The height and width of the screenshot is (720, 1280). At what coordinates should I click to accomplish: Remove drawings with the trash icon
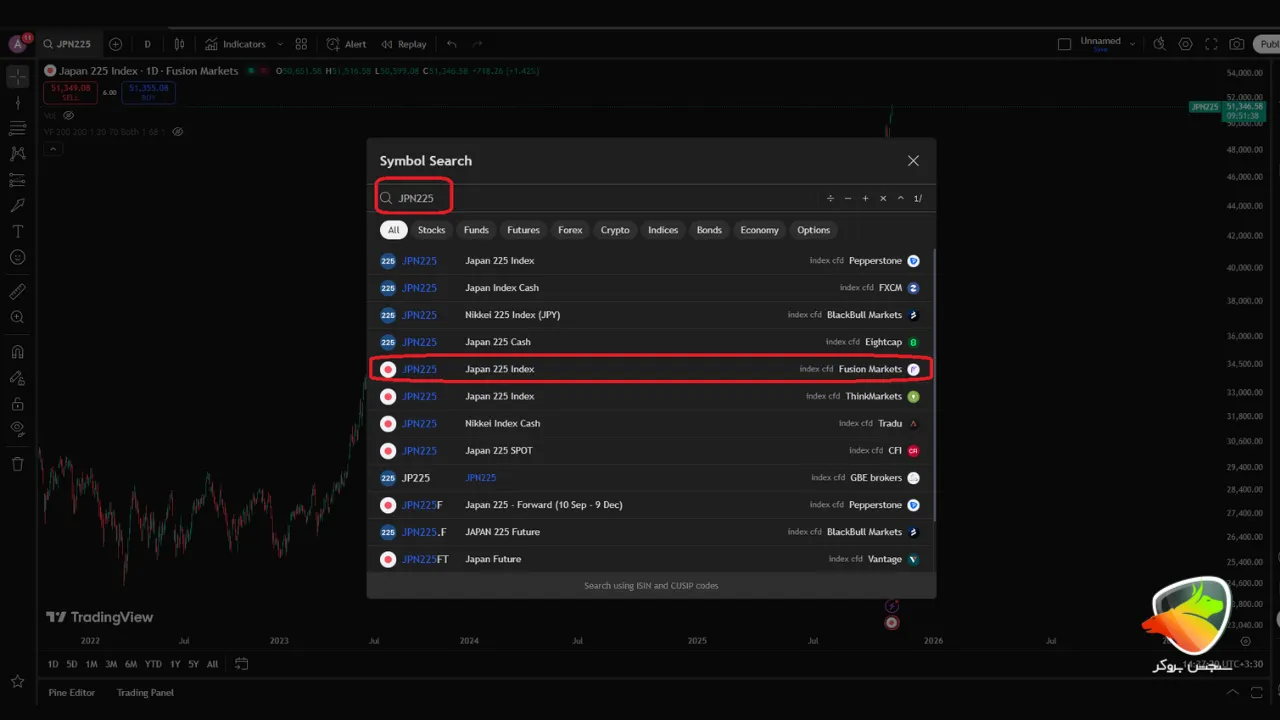pyautogui.click(x=17, y=464)
